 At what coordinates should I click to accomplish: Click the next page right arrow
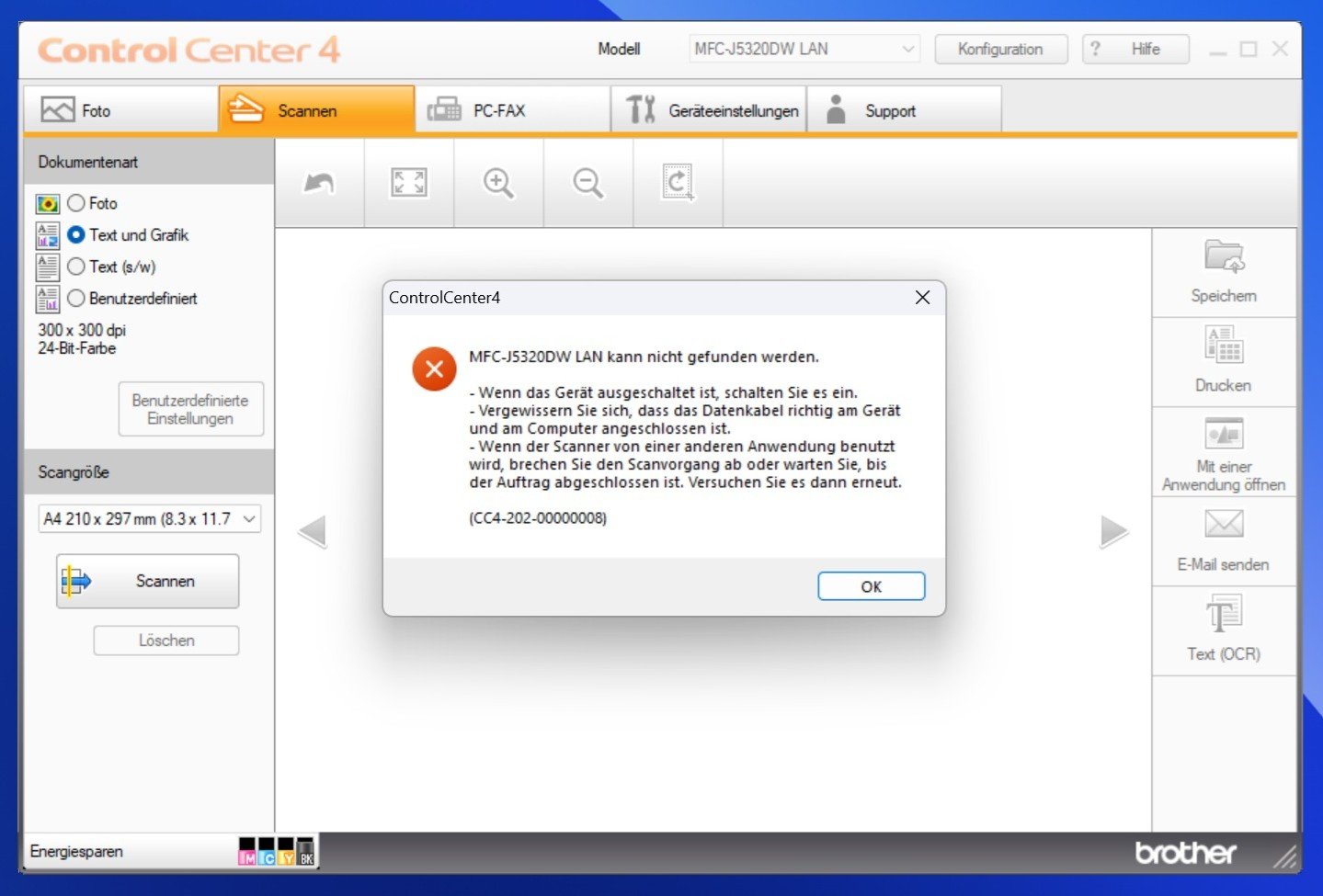pos(1114,531)
